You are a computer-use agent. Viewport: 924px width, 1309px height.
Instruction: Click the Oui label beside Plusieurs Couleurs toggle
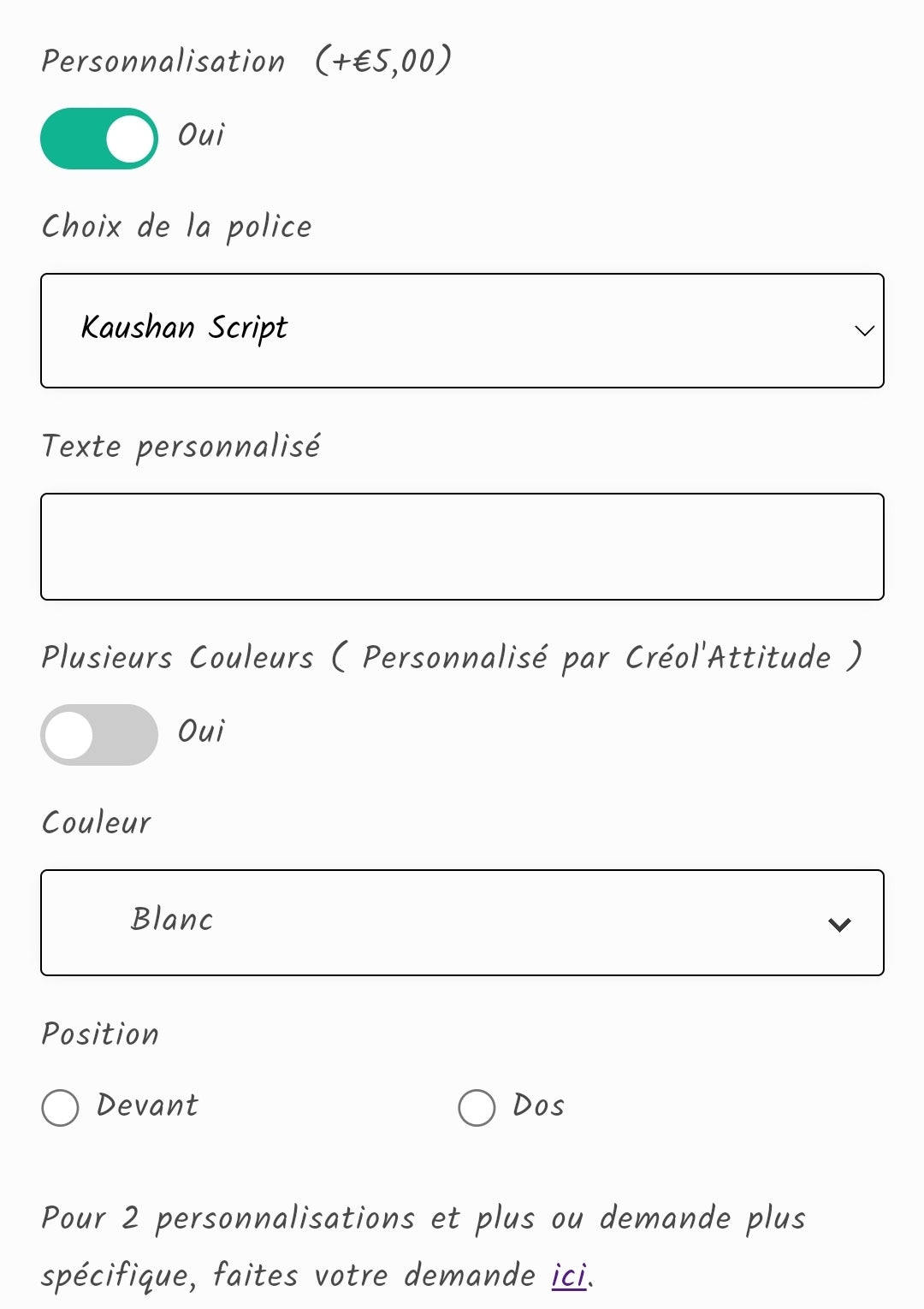[x=201, y=731]
